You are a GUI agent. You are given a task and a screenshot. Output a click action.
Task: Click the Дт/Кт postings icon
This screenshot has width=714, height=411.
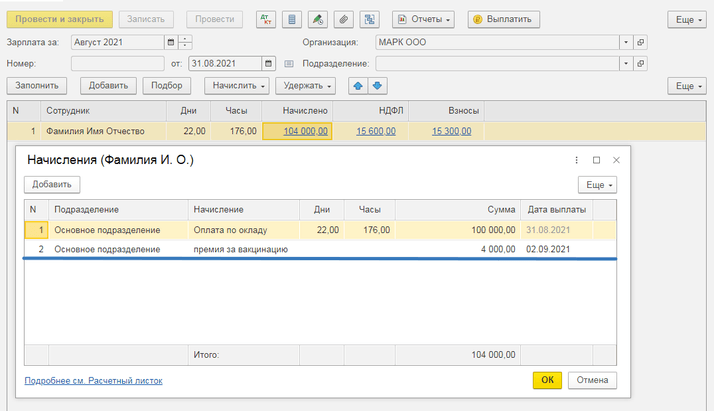pos(266,19)
